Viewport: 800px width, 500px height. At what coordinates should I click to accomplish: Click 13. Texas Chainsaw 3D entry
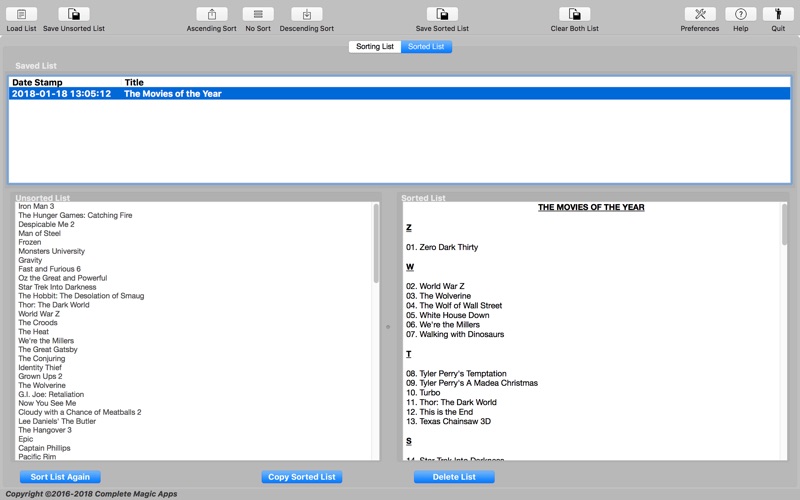pyautogui.click(x=448, y=421)
